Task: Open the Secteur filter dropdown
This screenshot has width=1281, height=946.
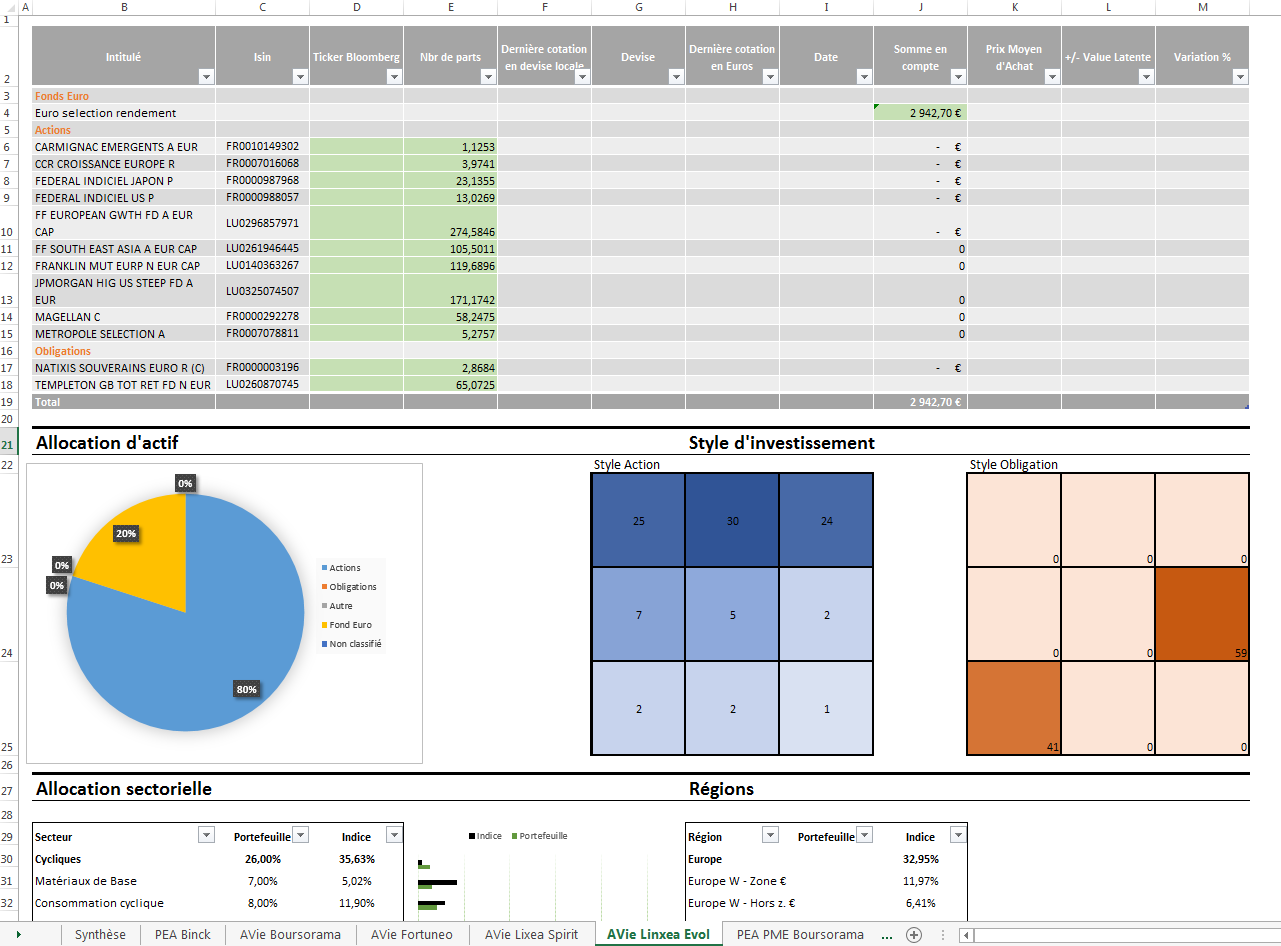Action: 207,835
